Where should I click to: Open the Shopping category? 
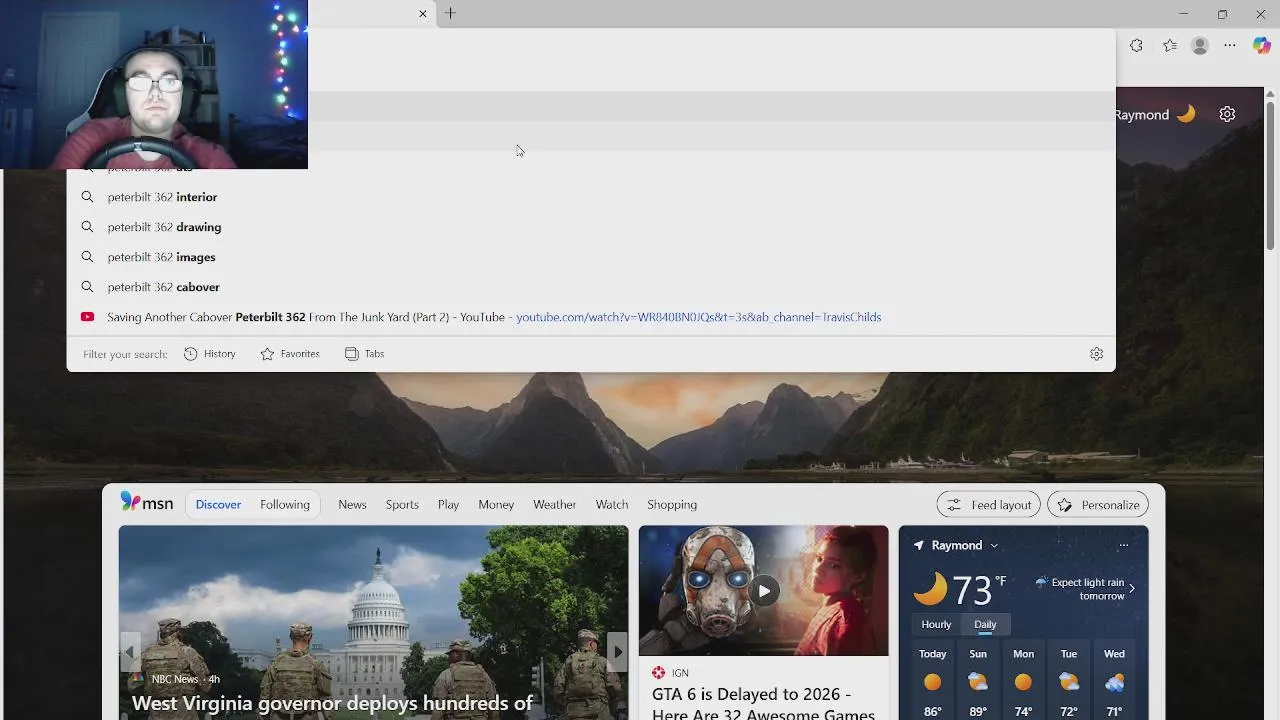(672, 505)
